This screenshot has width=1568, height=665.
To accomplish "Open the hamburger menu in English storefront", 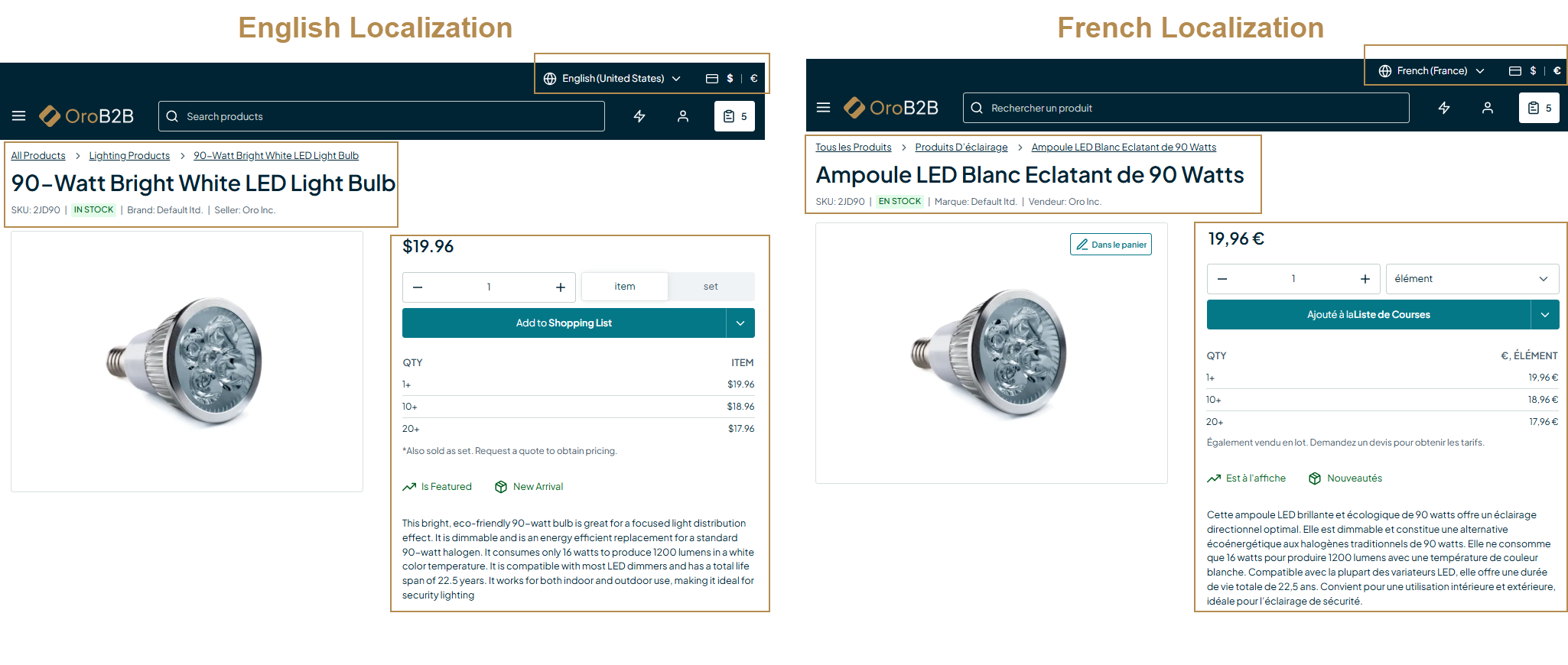I will tap(19, 116).
